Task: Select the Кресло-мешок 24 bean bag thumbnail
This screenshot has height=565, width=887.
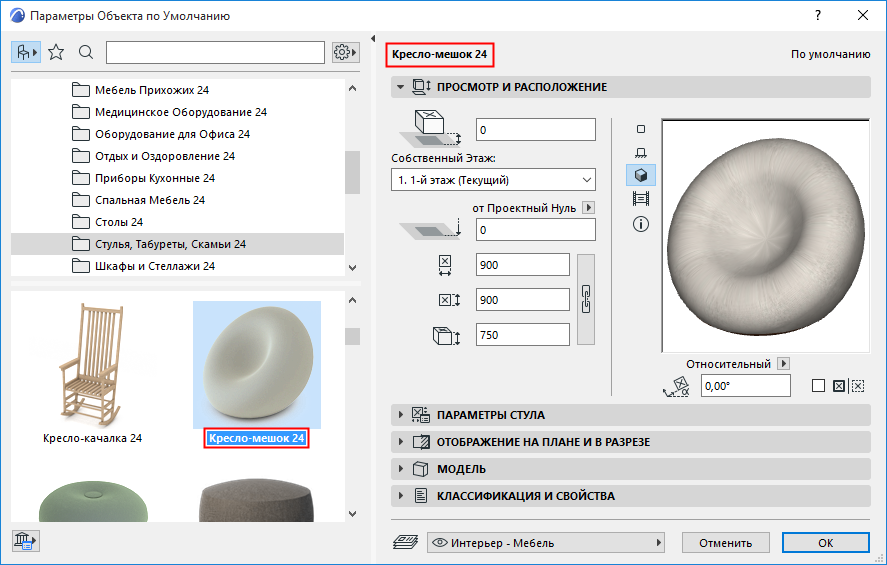Action: (257, 365)
